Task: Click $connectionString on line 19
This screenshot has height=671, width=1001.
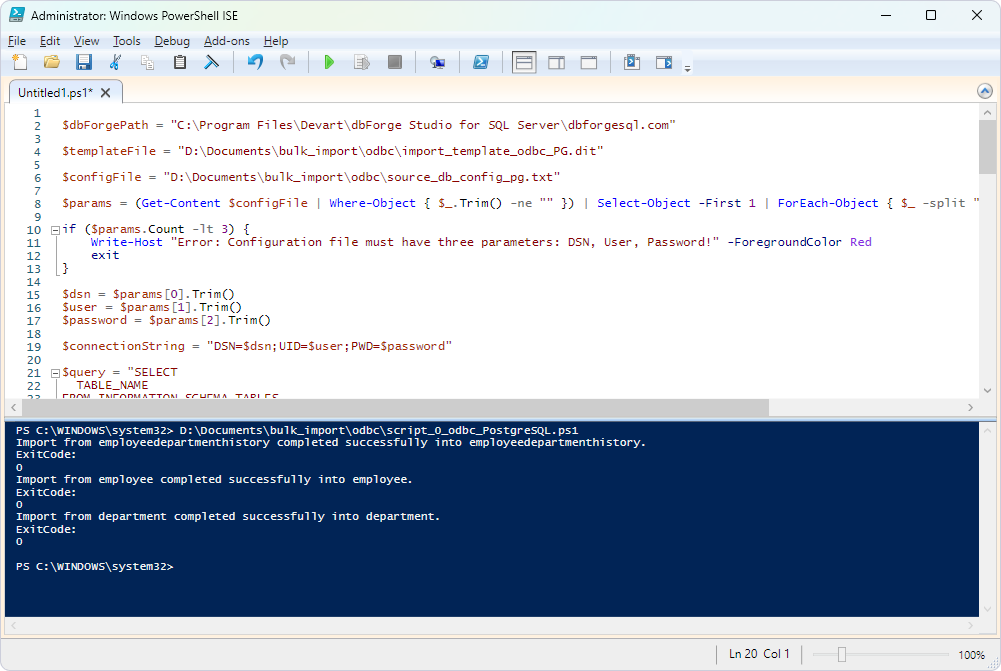Action: 123,346
